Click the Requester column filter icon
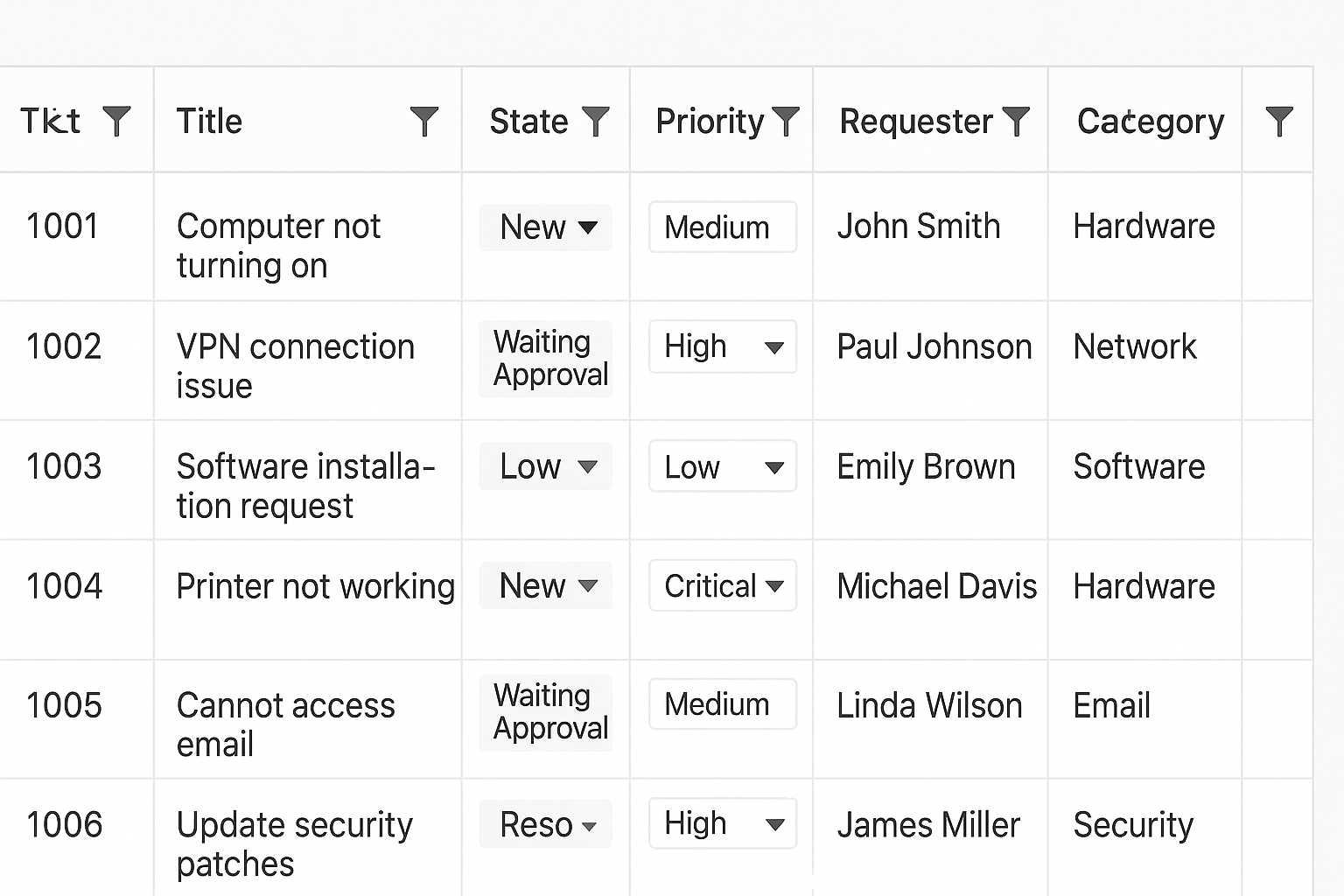Image resolution: width=1344 pixels, height=896 pixels. click(x=1015, y=121)
